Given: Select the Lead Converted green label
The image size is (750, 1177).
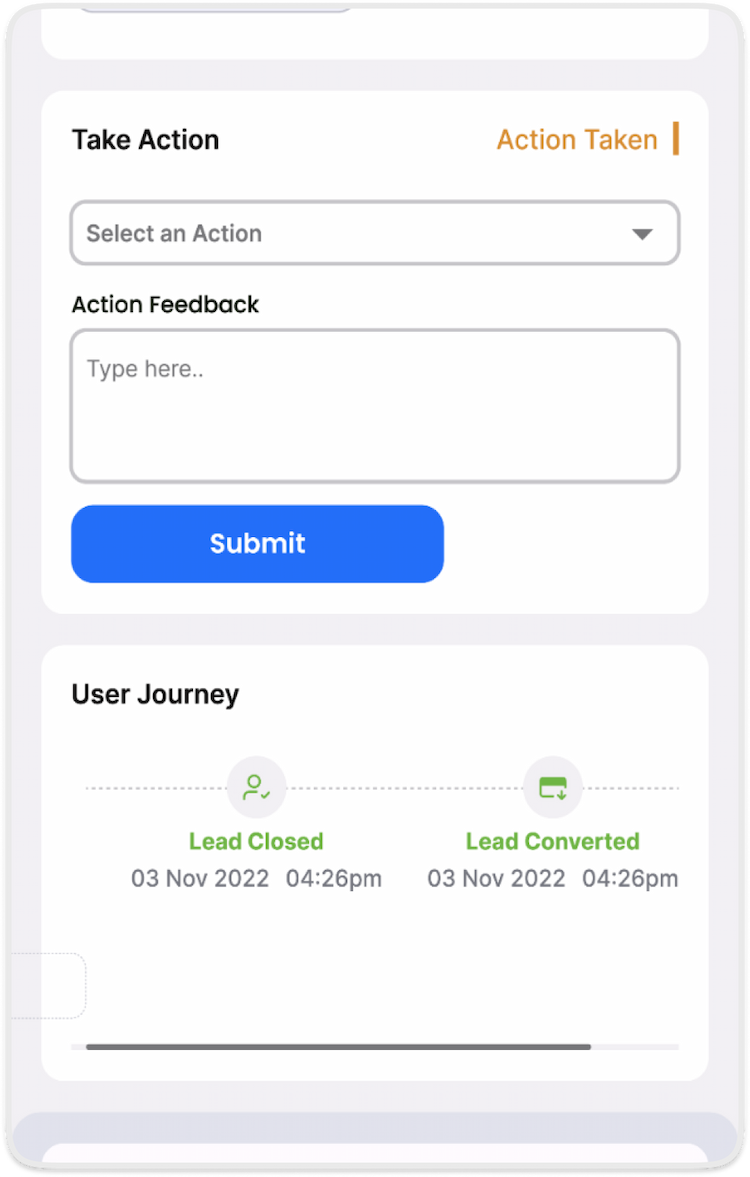Looking at the screenshot, I should 552,841.
